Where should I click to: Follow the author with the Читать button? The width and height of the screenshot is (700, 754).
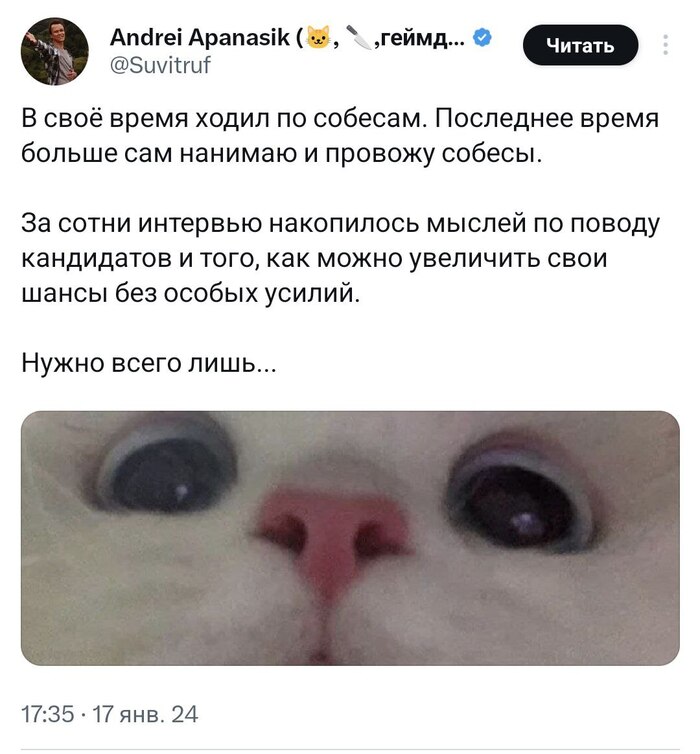[x=580, y=46]
